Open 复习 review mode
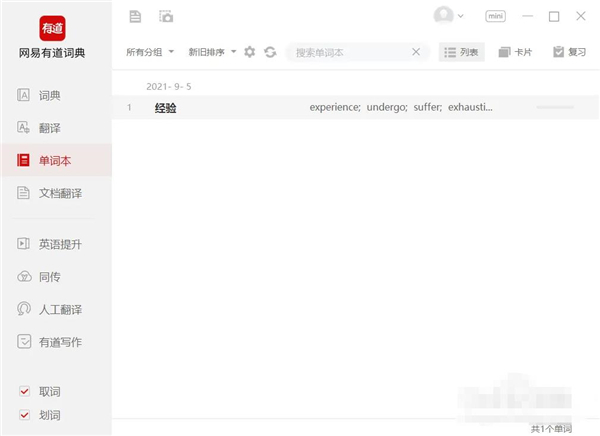The height and width of the screenshot is (436, 600). point(570,52)
